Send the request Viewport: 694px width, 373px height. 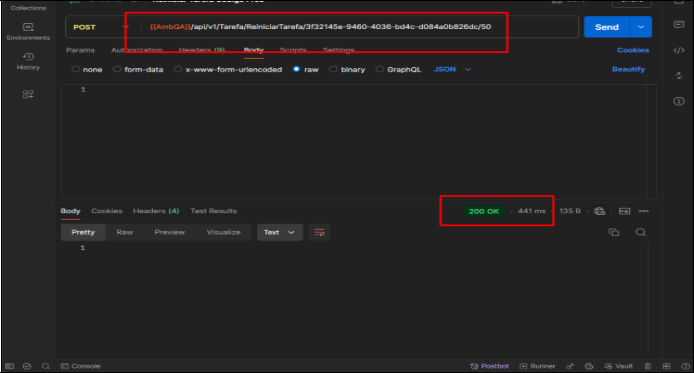point(606,27)
